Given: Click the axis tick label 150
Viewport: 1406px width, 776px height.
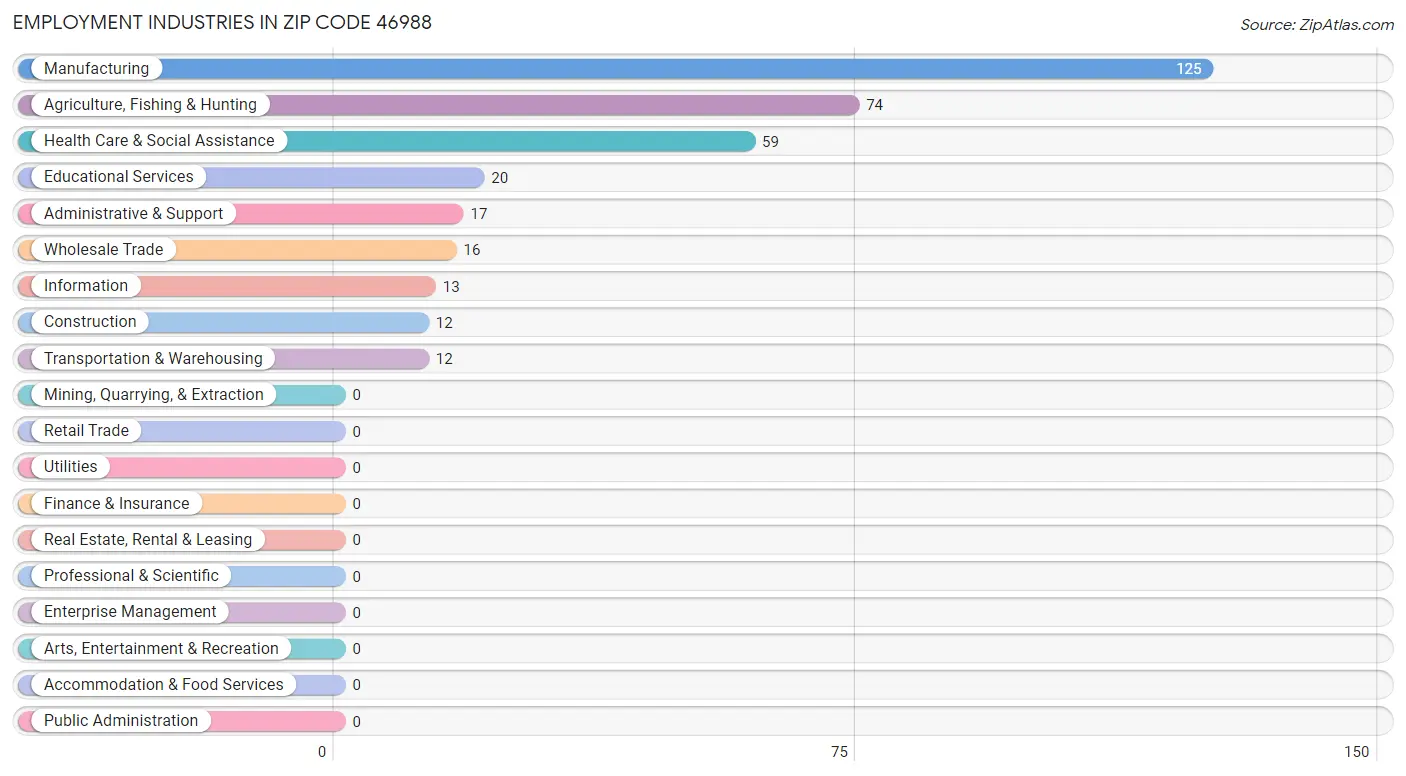Looking at the screenshot, I should pos(1357,752).
